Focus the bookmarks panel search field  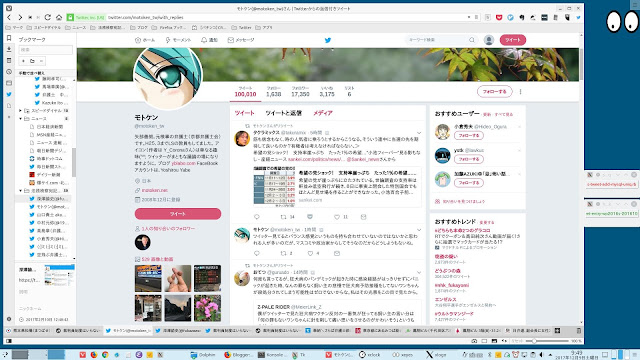point(45,50)
